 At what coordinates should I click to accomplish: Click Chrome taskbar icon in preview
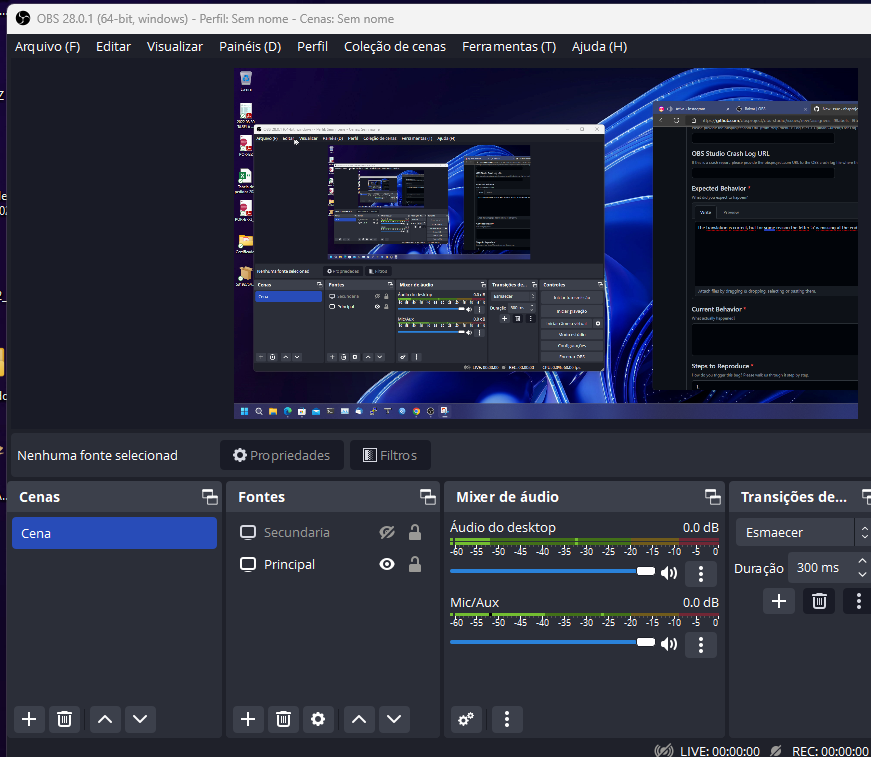click(416, 412)
